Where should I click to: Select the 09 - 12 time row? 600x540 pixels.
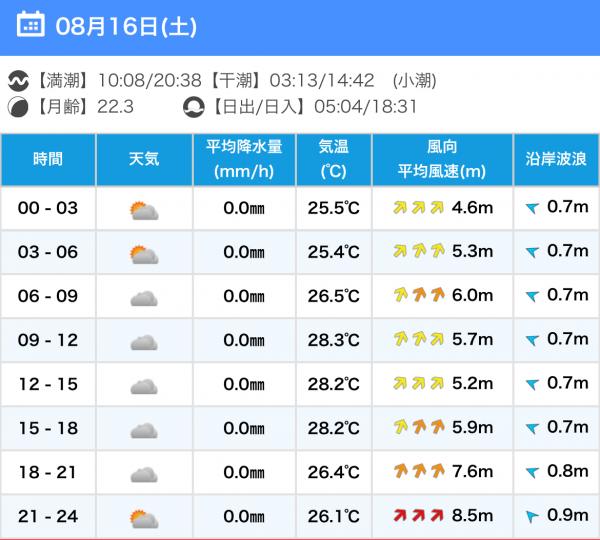pos(48,340)
